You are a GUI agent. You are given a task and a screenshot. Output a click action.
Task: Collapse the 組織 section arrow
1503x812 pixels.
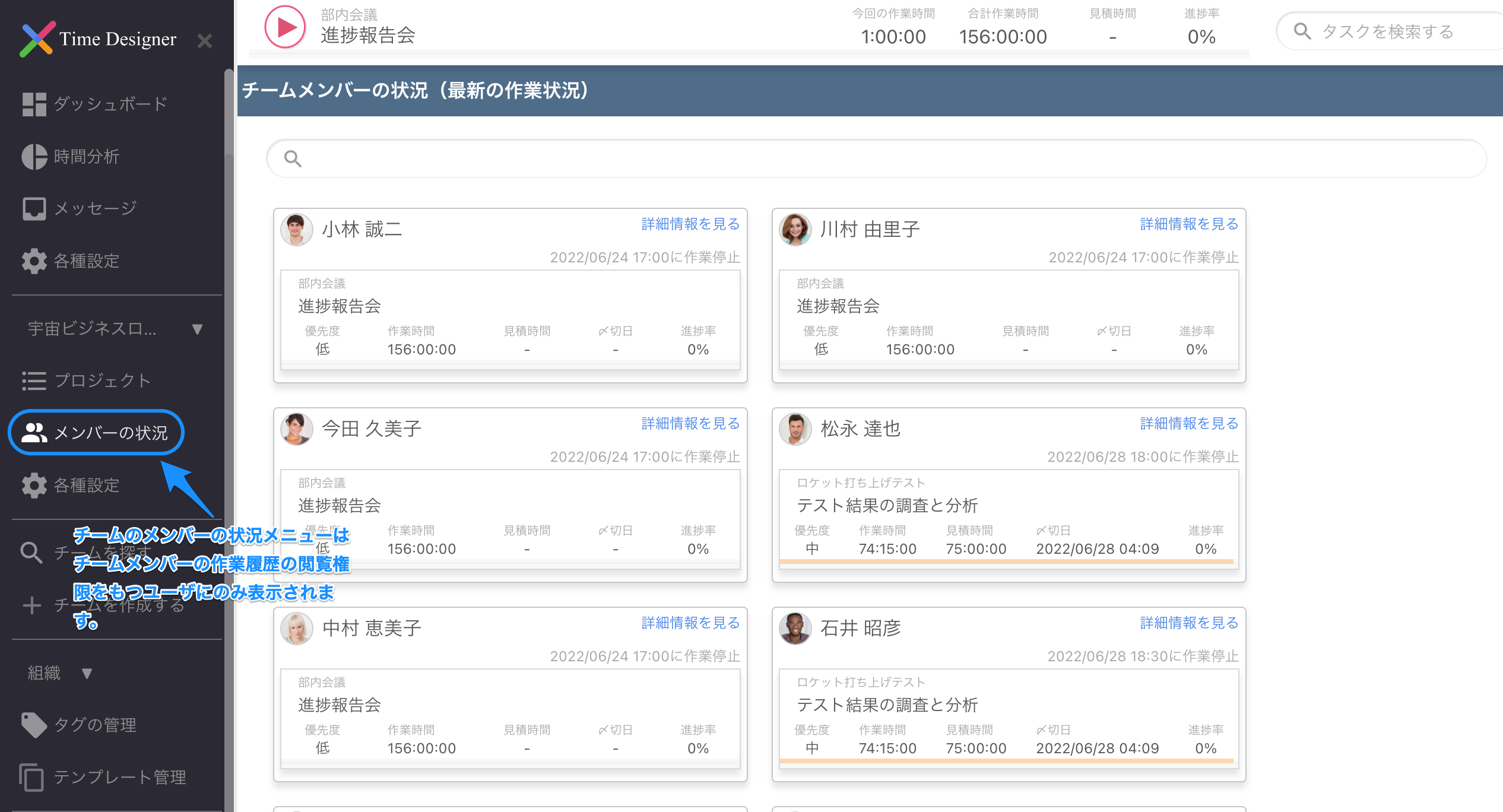point(87,673)
